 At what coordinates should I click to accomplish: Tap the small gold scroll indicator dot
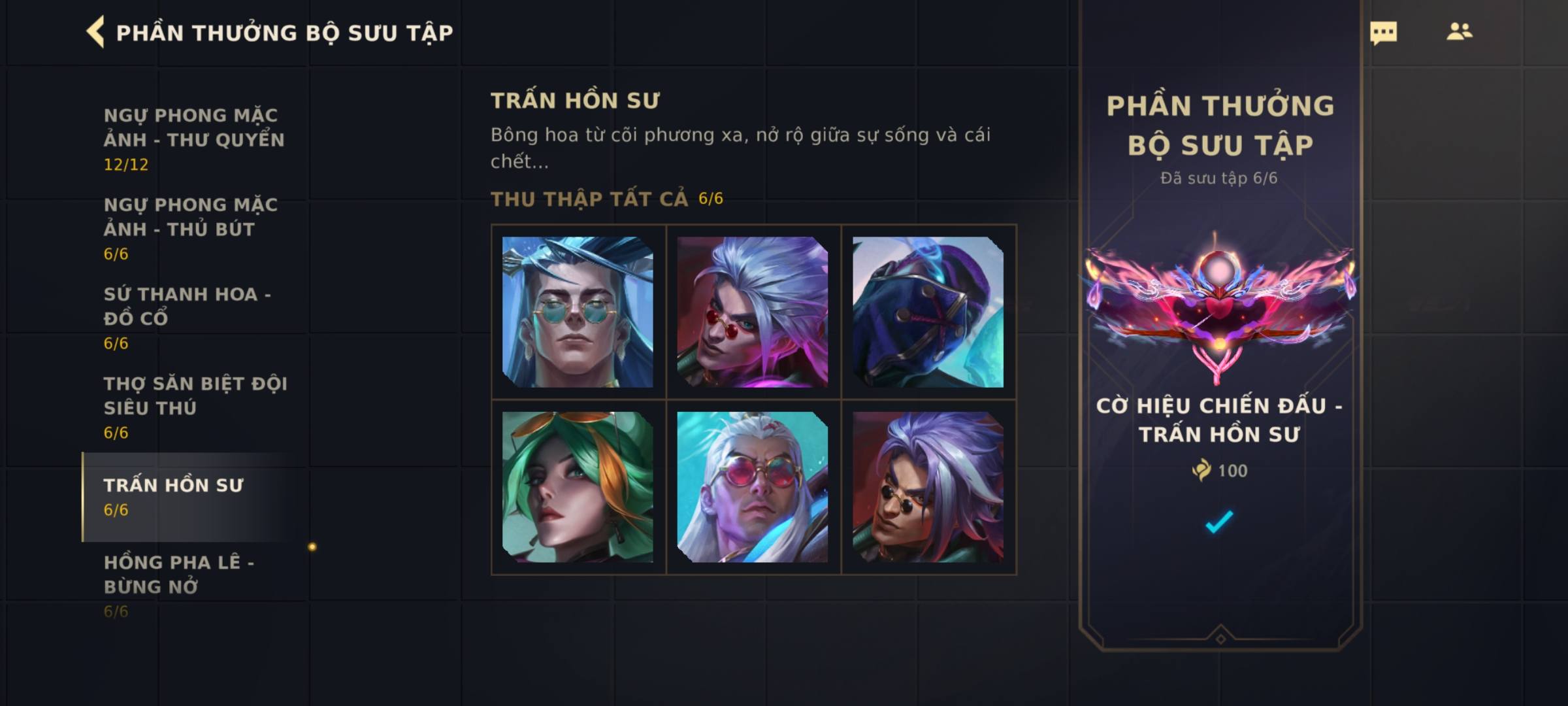click(x=312, y=546)
